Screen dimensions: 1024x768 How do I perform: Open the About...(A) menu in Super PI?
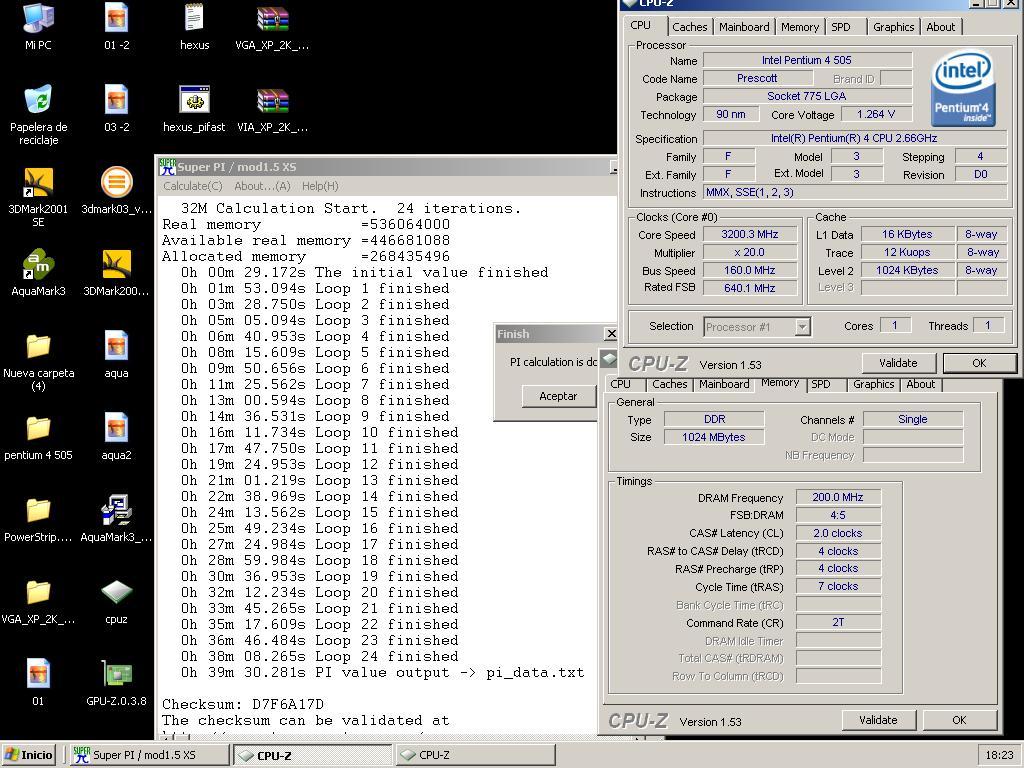[262, 186]
